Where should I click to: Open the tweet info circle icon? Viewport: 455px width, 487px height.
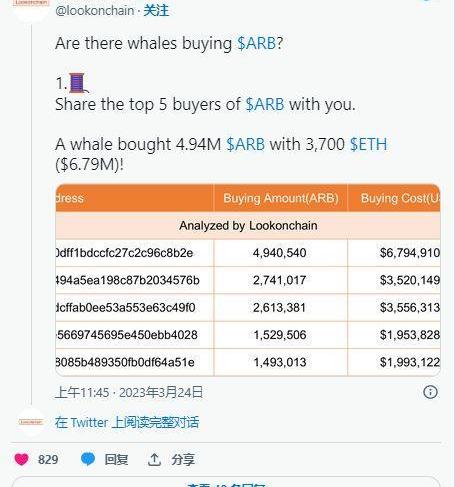pos(430,392)
